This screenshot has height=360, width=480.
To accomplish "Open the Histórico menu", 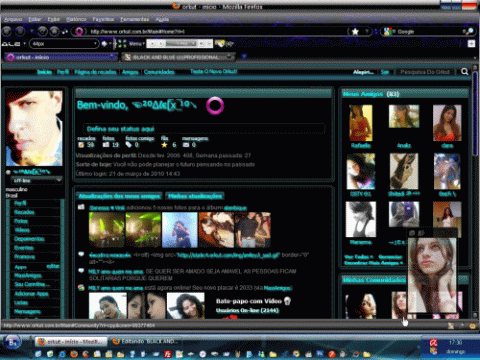I will pos(76,19).
